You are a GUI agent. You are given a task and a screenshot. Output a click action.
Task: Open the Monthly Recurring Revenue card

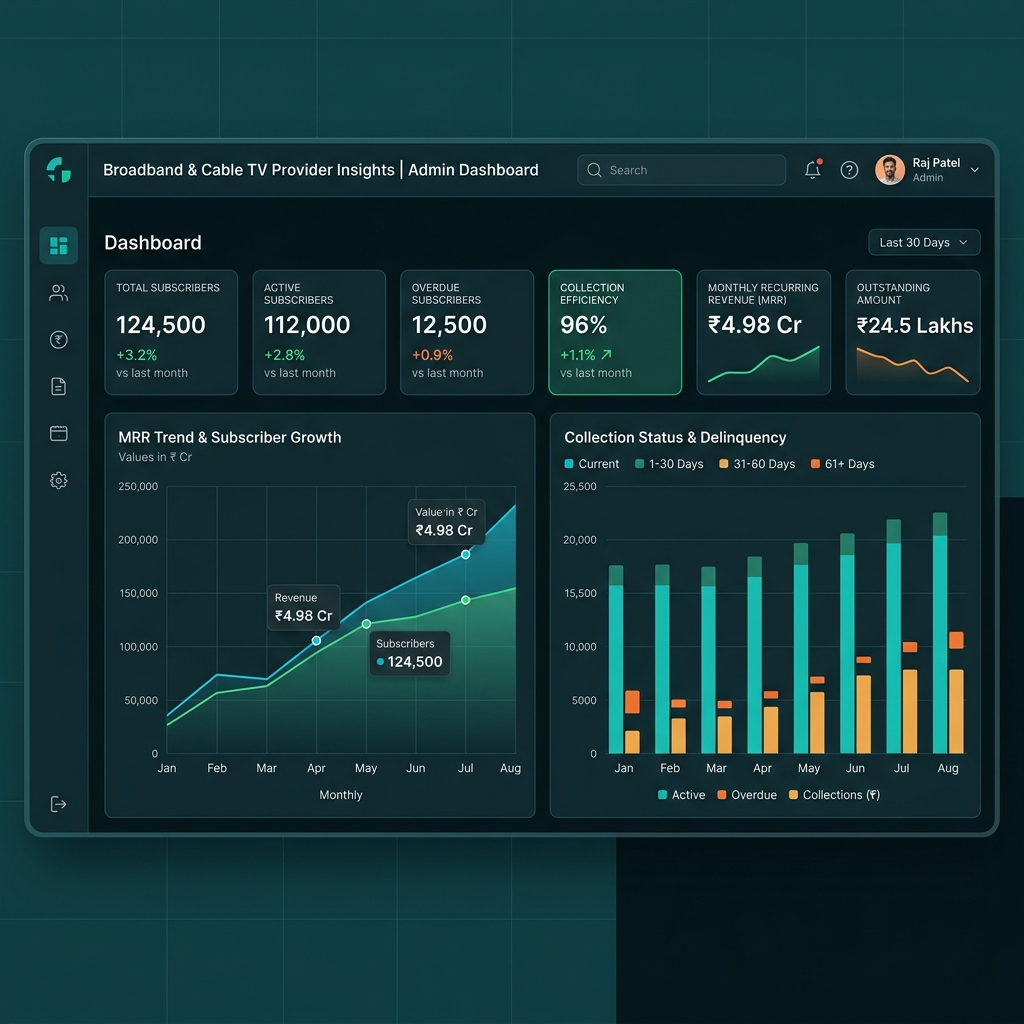coord(763,332)
